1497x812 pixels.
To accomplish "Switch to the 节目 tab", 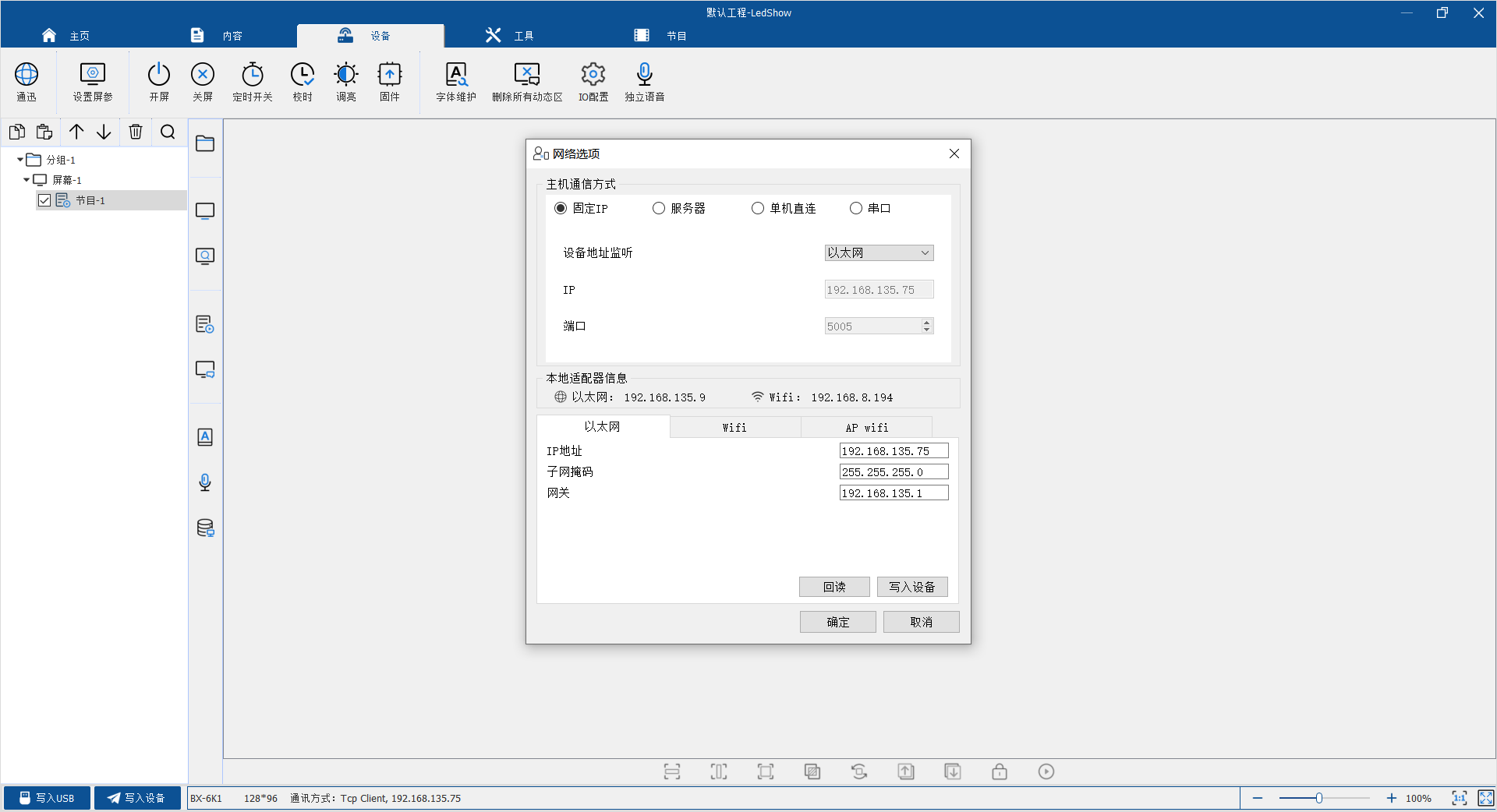I will coord(661,36).
